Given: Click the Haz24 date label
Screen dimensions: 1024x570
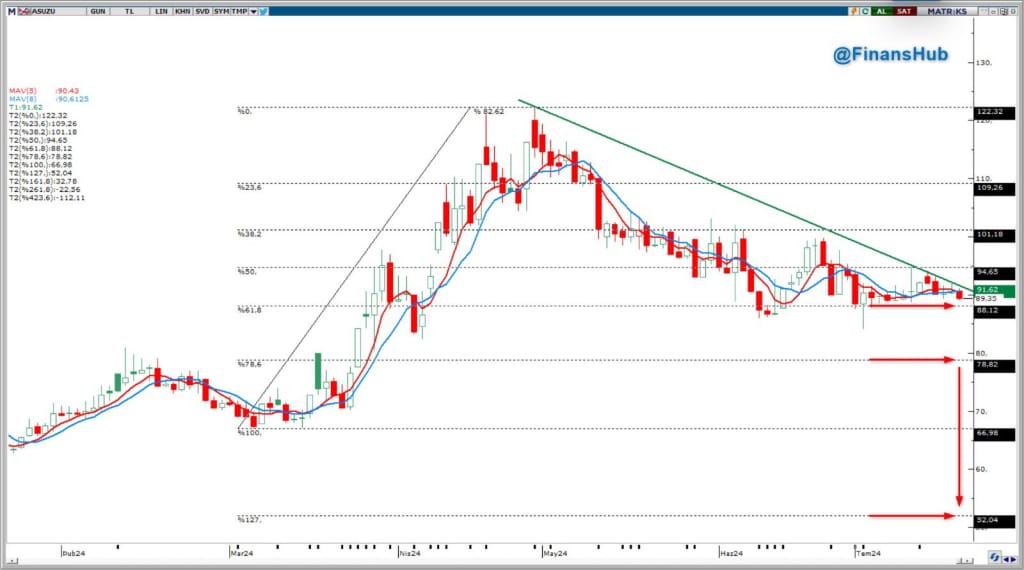Looking at the screenshot, I should pyautogui.click(x=731, y=554).
